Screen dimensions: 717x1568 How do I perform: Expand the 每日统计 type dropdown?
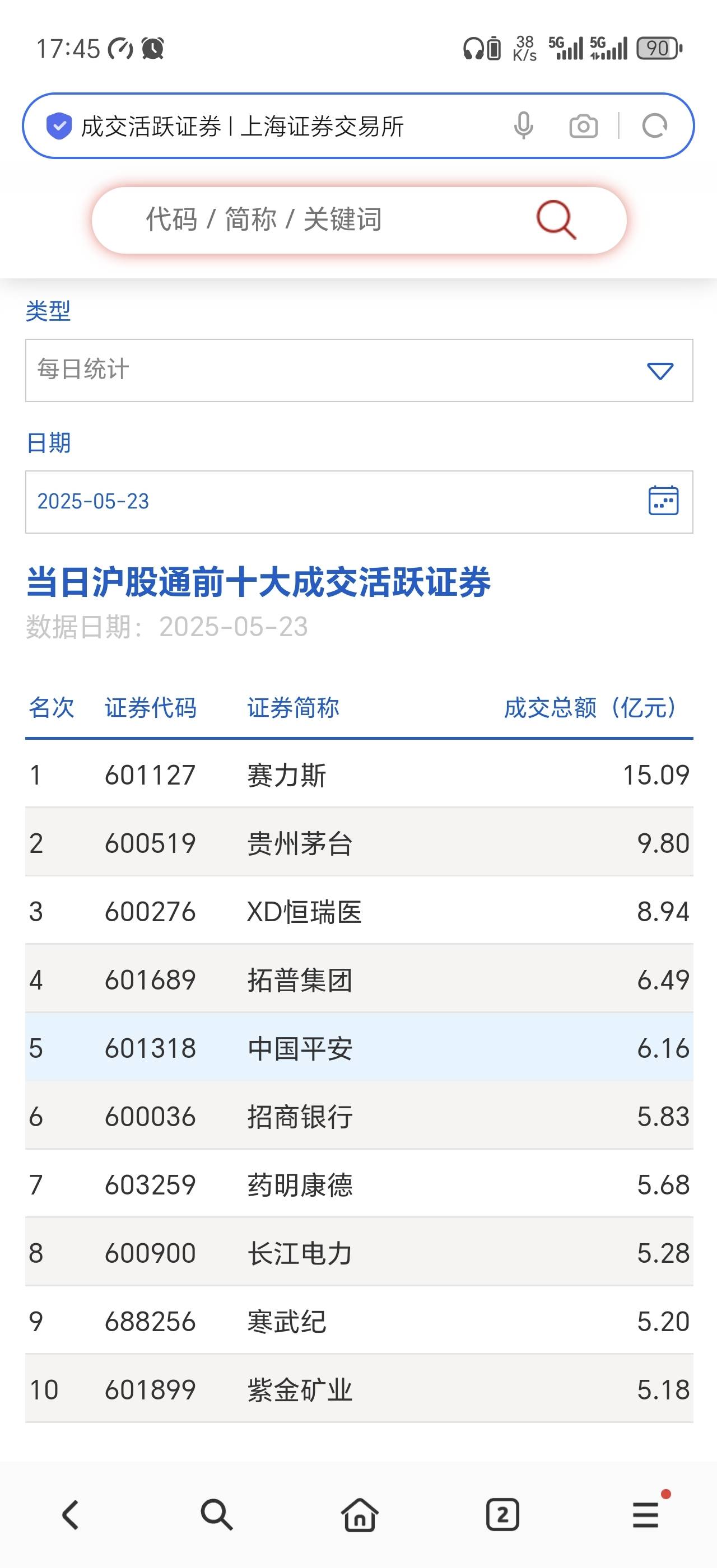359,370
